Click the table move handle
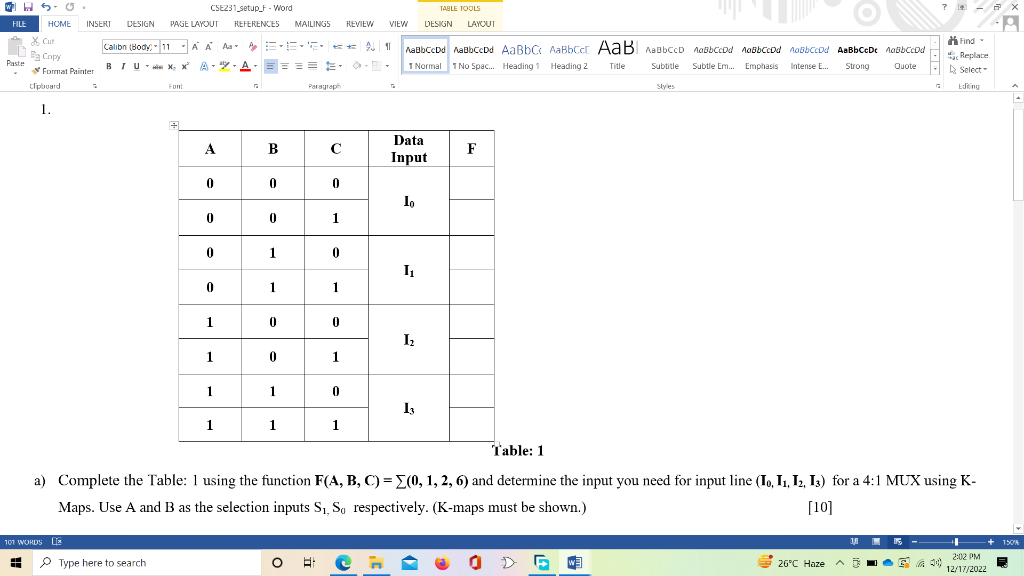This screenshot has width=1024, height=576. [x=174, y=125]
